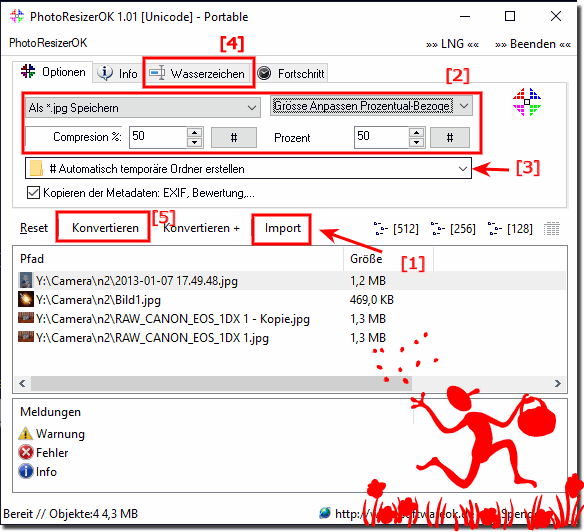Viewport: 584px width, 532px height.
Task: Click the 469,0 KB size cell
Action: tap(372, 300)
